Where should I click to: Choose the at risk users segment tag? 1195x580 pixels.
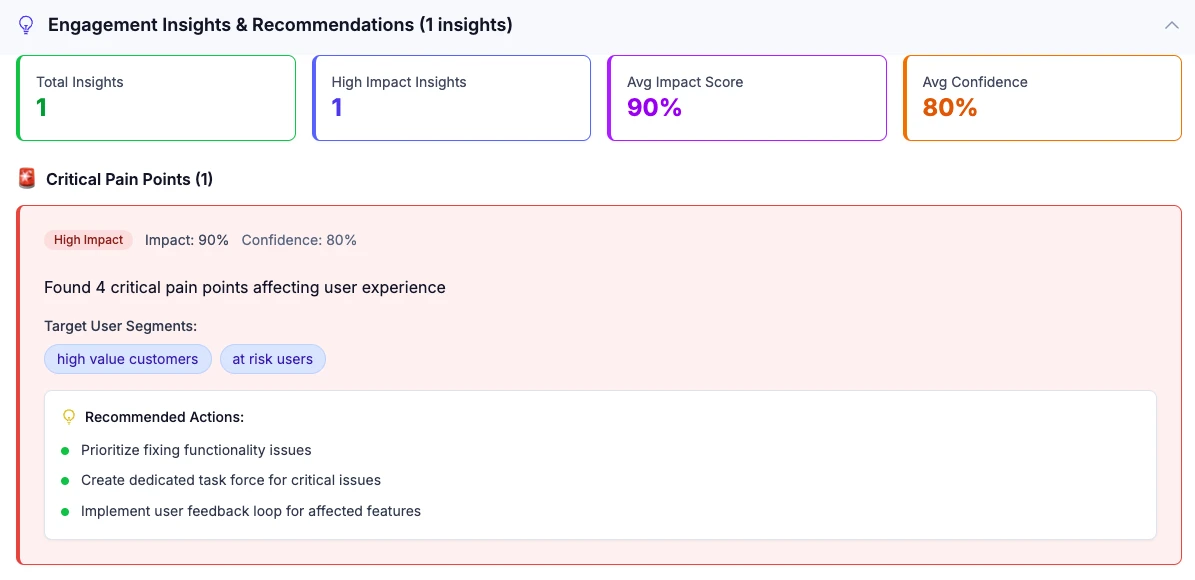[x=272, y=359]
